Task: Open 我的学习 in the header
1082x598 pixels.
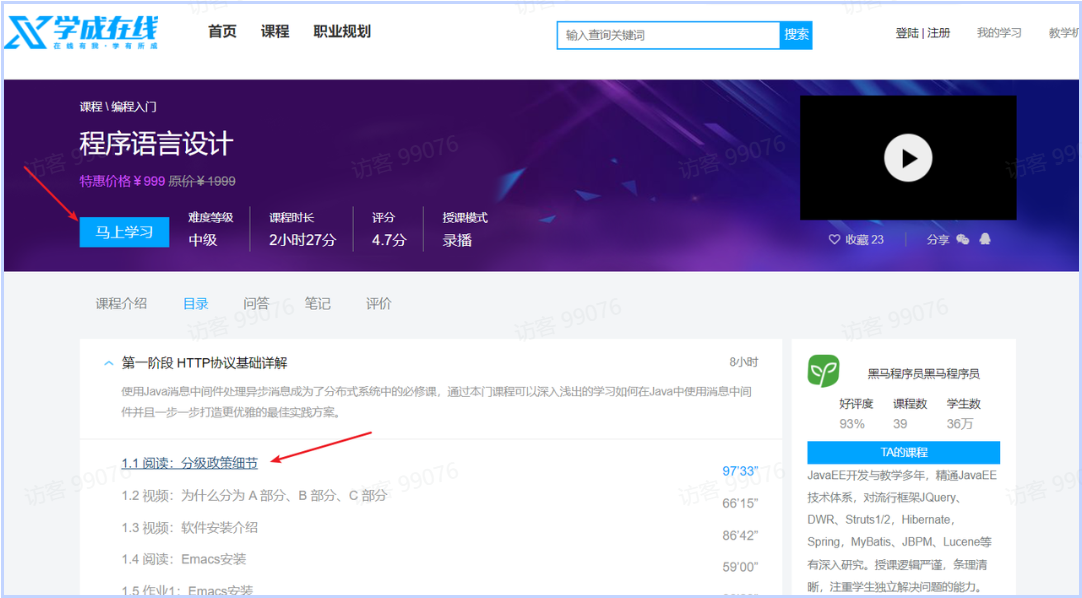Action: (x=999, y=32)
